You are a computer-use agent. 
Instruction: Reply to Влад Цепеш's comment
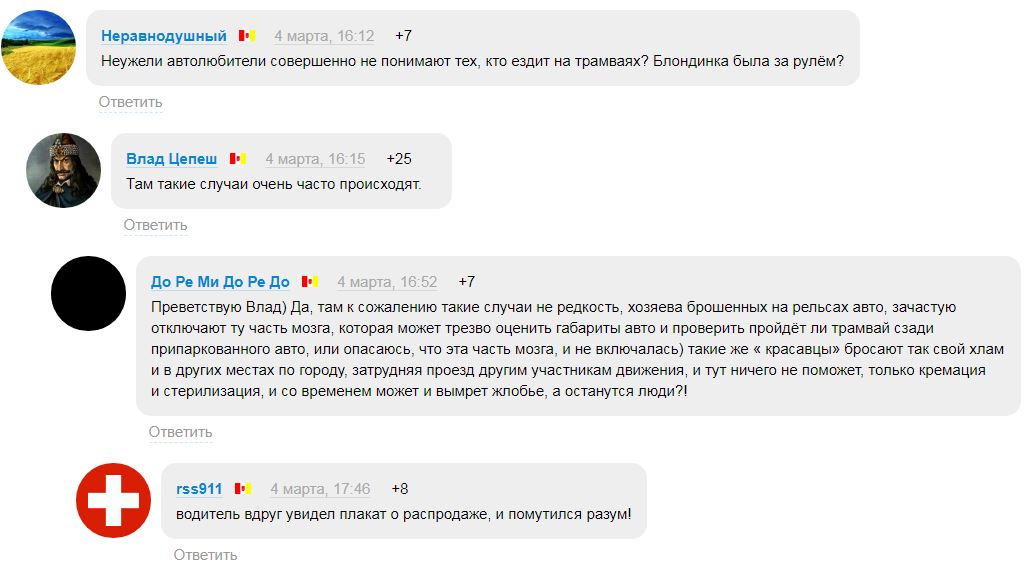[x=155, y=225]
